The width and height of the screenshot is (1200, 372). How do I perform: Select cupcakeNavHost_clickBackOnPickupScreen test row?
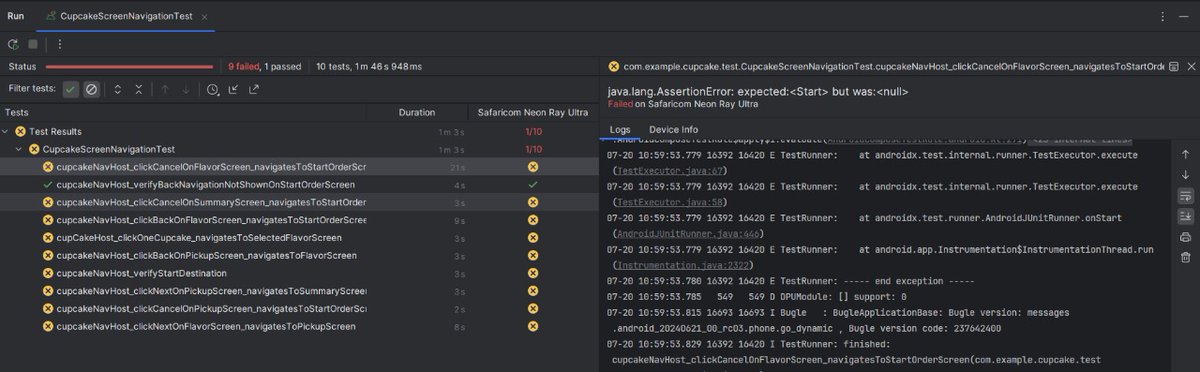coord(299,256)
